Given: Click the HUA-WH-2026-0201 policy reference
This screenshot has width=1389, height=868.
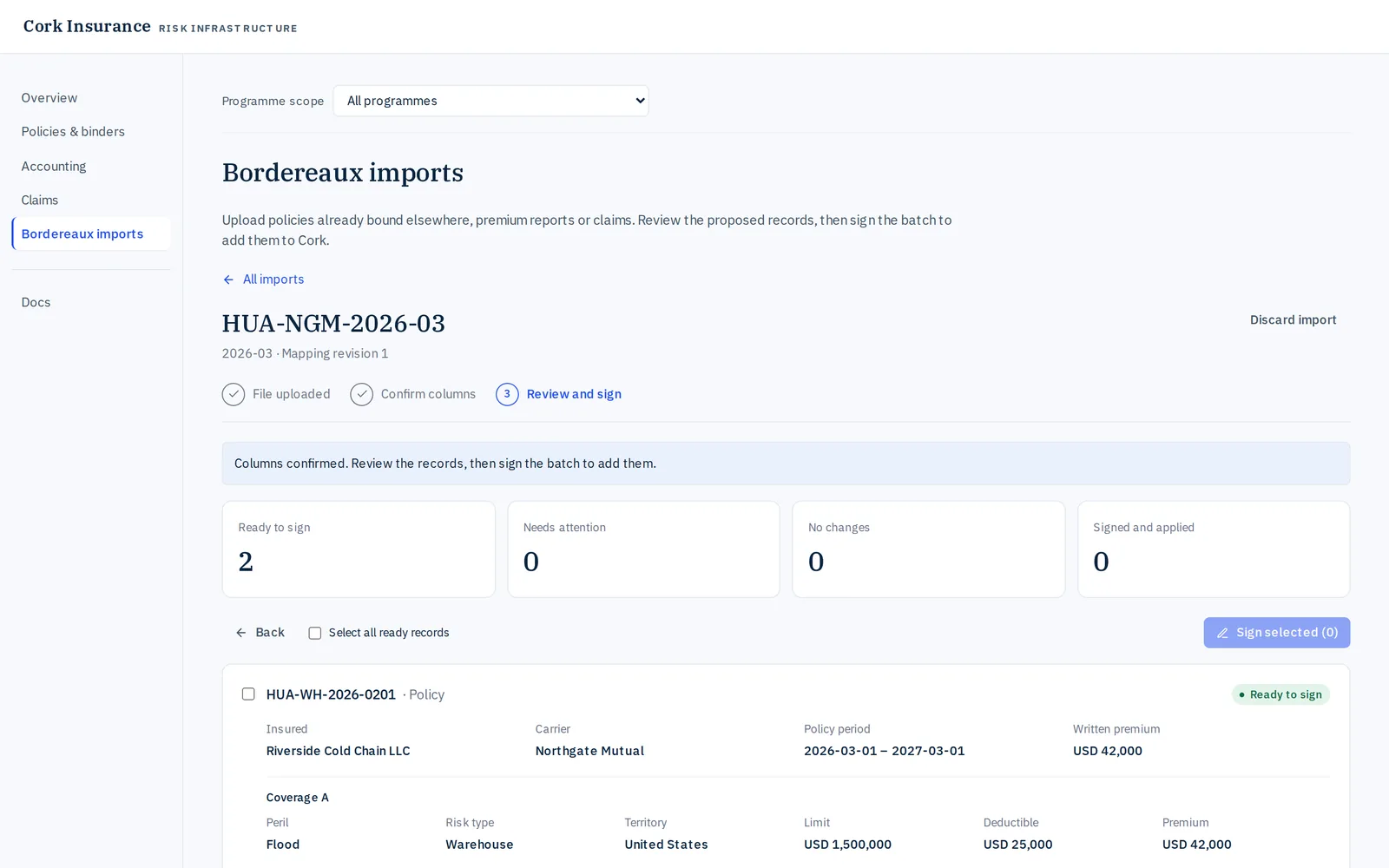Looking at the screenshot, I should pos(331,694).
